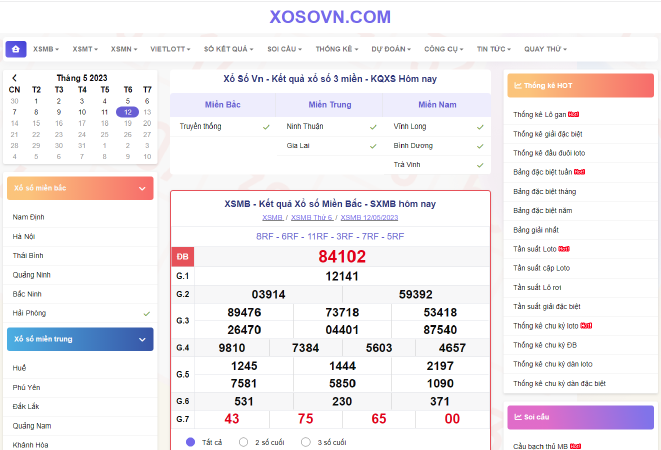Open Tần suất Lô rơi
Screen dimensions: 661x450
[x=537, y=287]
